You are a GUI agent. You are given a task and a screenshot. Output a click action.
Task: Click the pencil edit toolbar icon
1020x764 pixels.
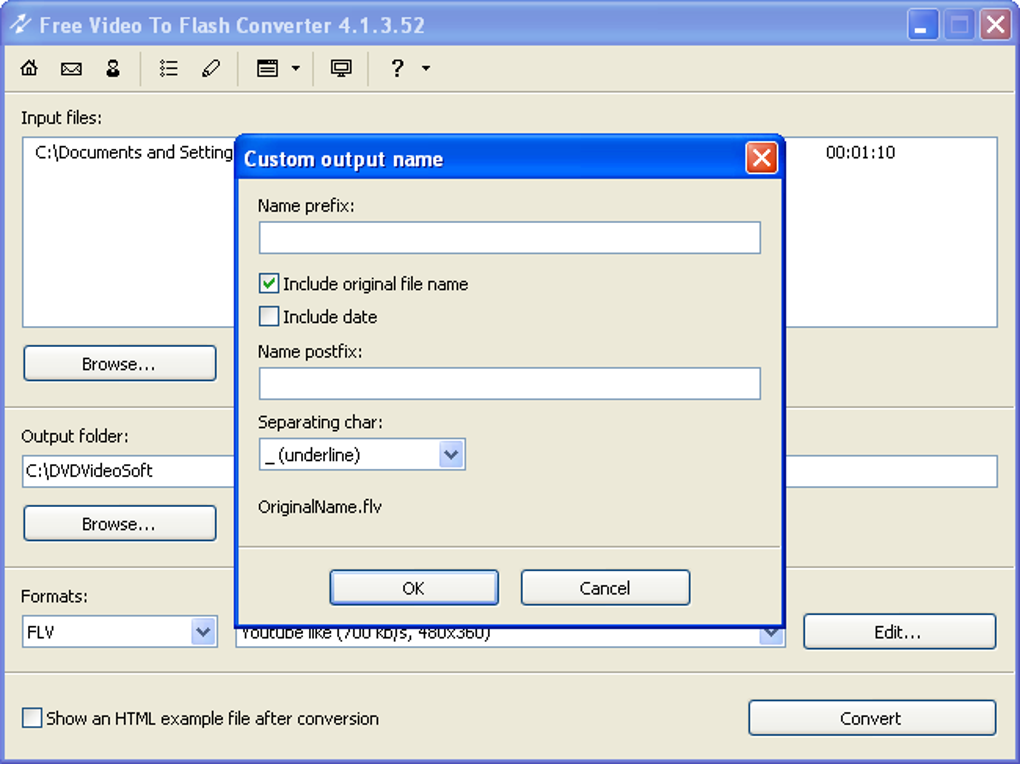coord(211,68)
